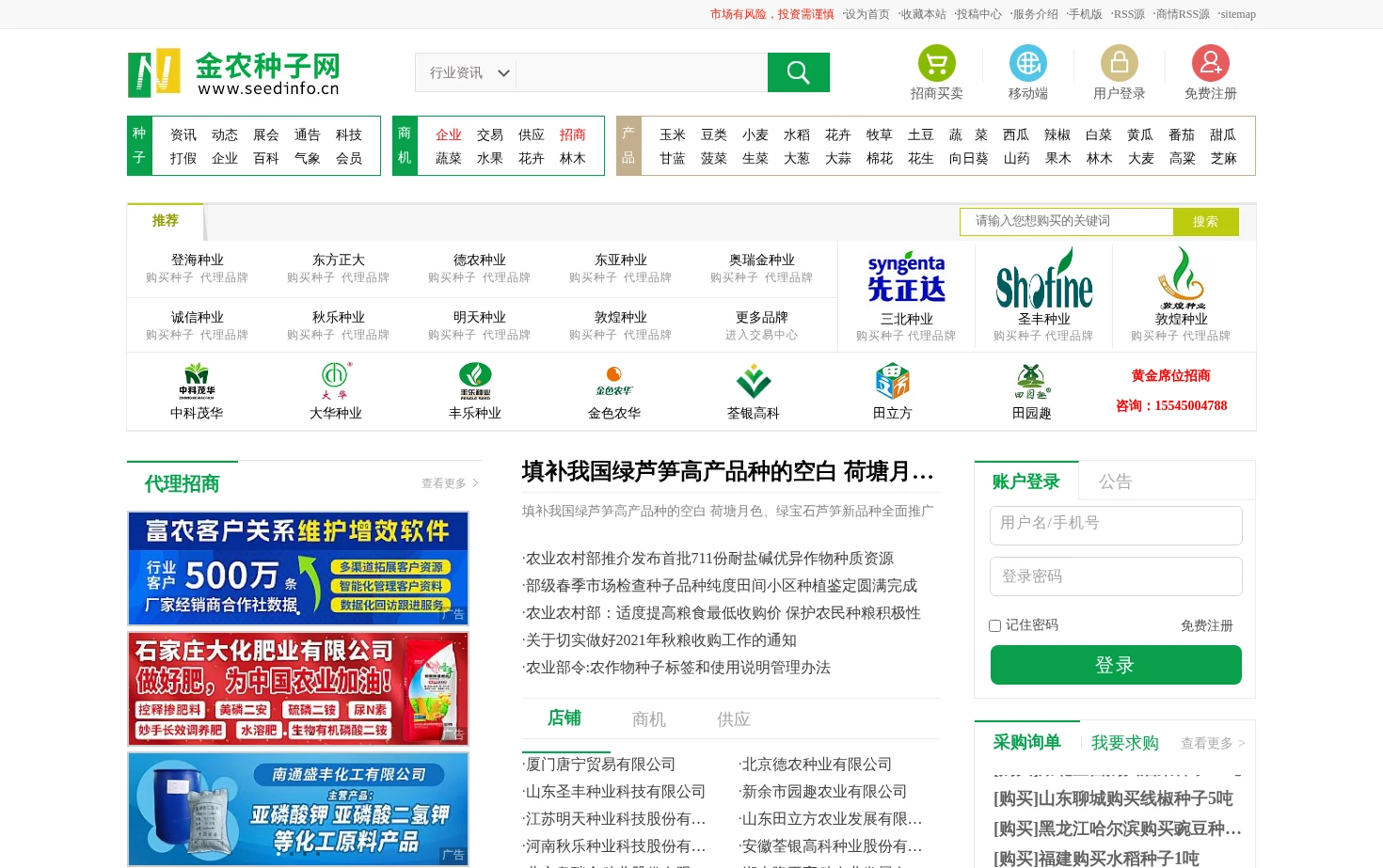Open the 手机版 top link
1383x868 pixels.
point(1085,14)
